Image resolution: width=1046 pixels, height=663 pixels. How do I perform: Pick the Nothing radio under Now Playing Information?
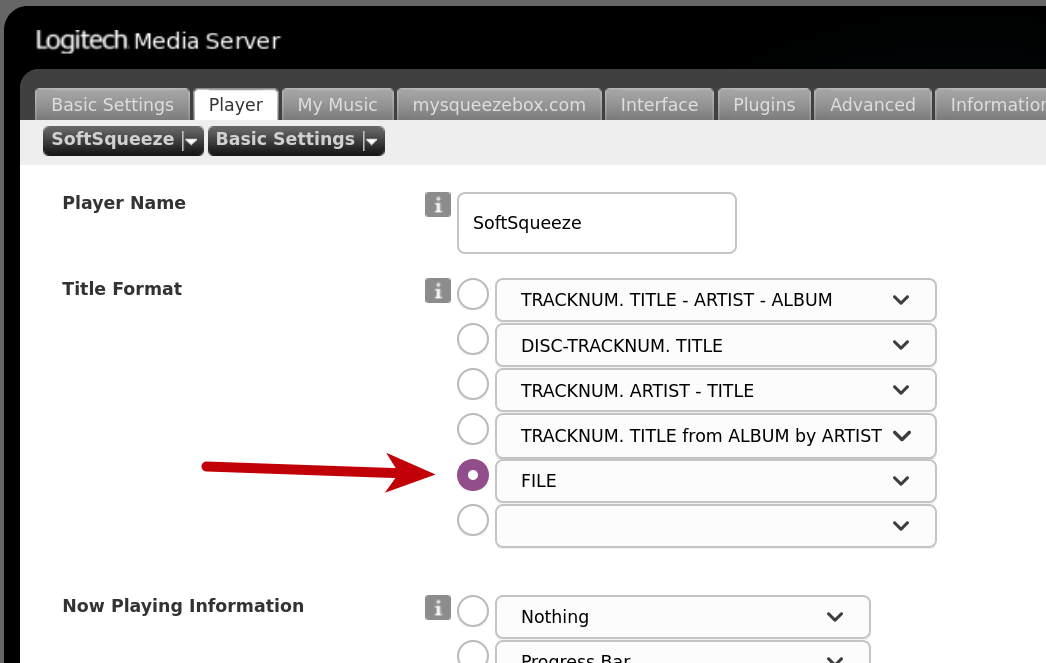tap(473, 611)
